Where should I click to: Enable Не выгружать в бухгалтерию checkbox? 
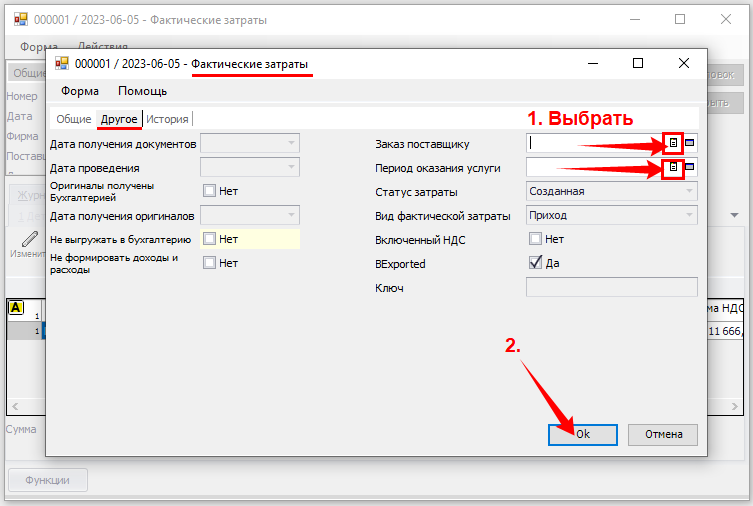[x=209, y=239]
